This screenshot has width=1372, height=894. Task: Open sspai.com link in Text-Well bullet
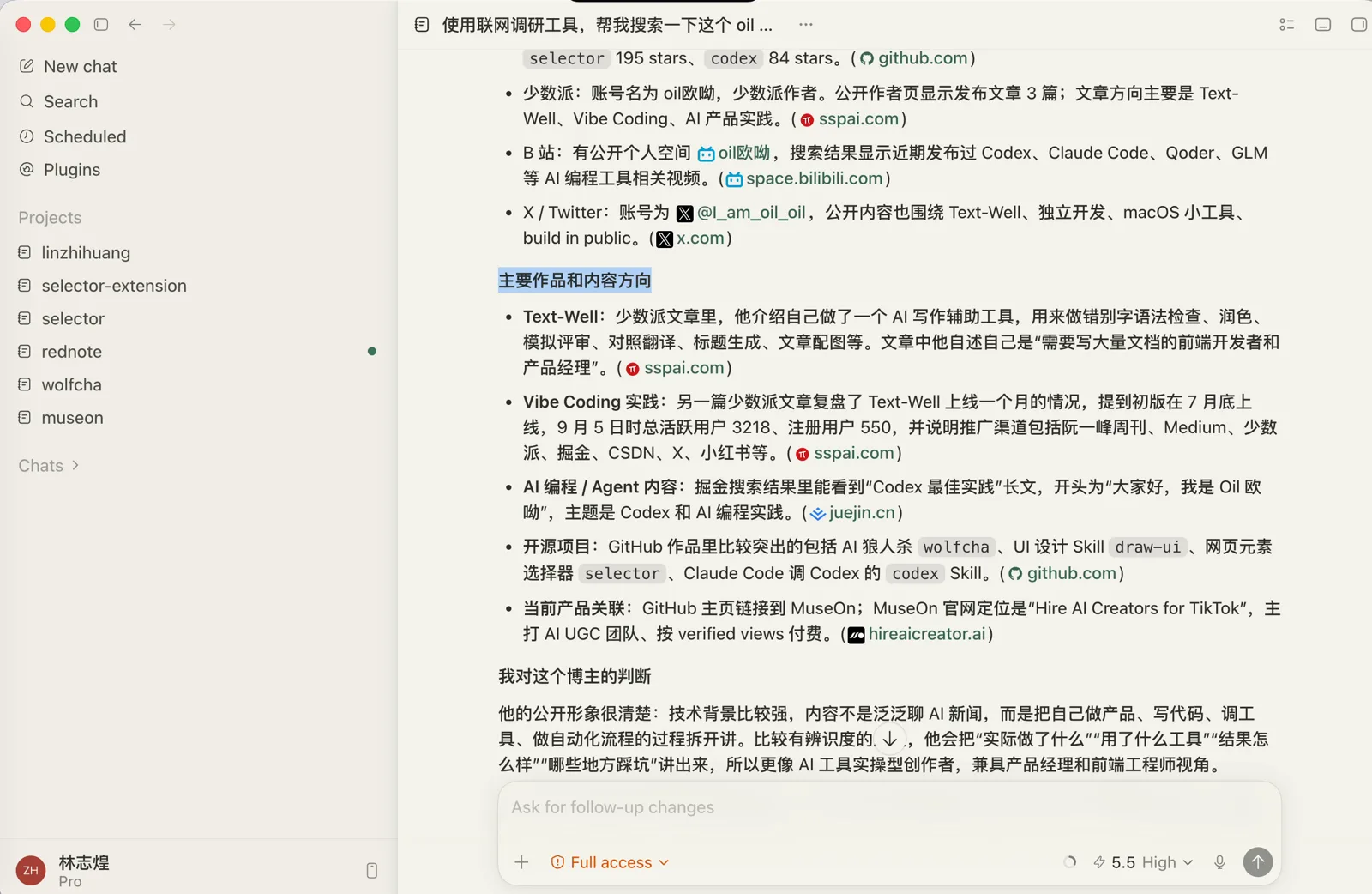(676, 368)
